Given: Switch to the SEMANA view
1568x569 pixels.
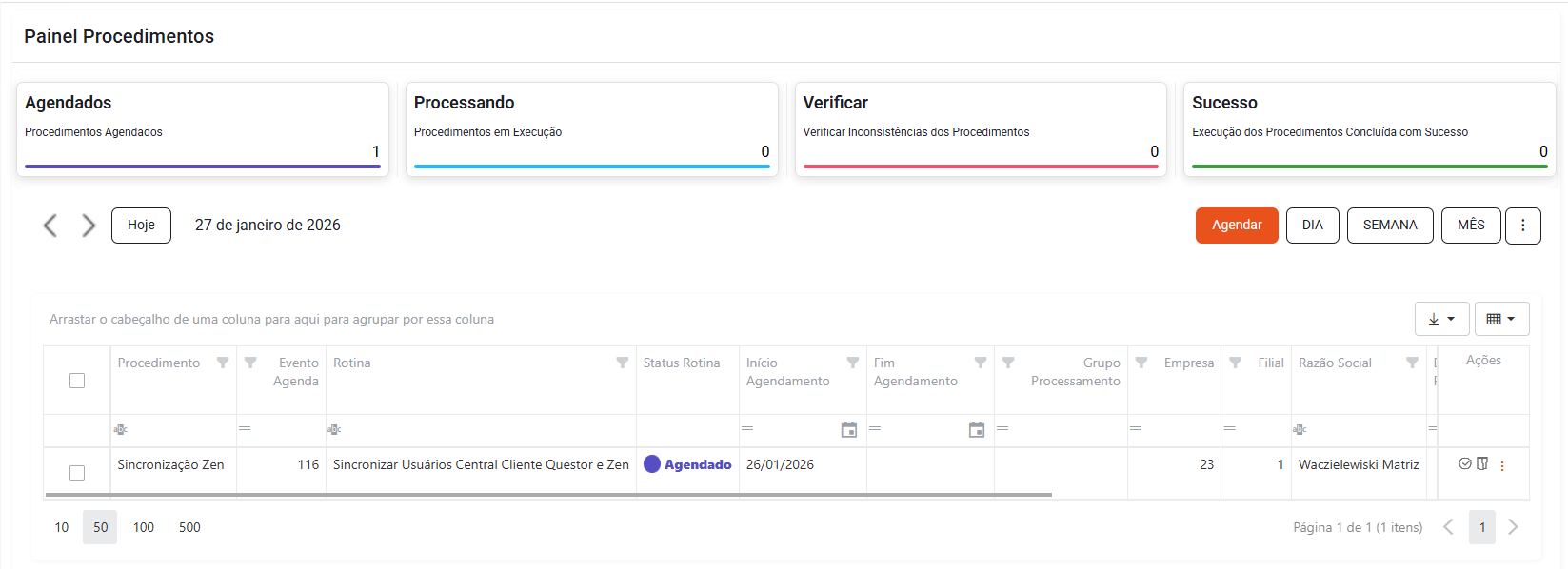Looking at the screenshot, I should click(1389, 226).
